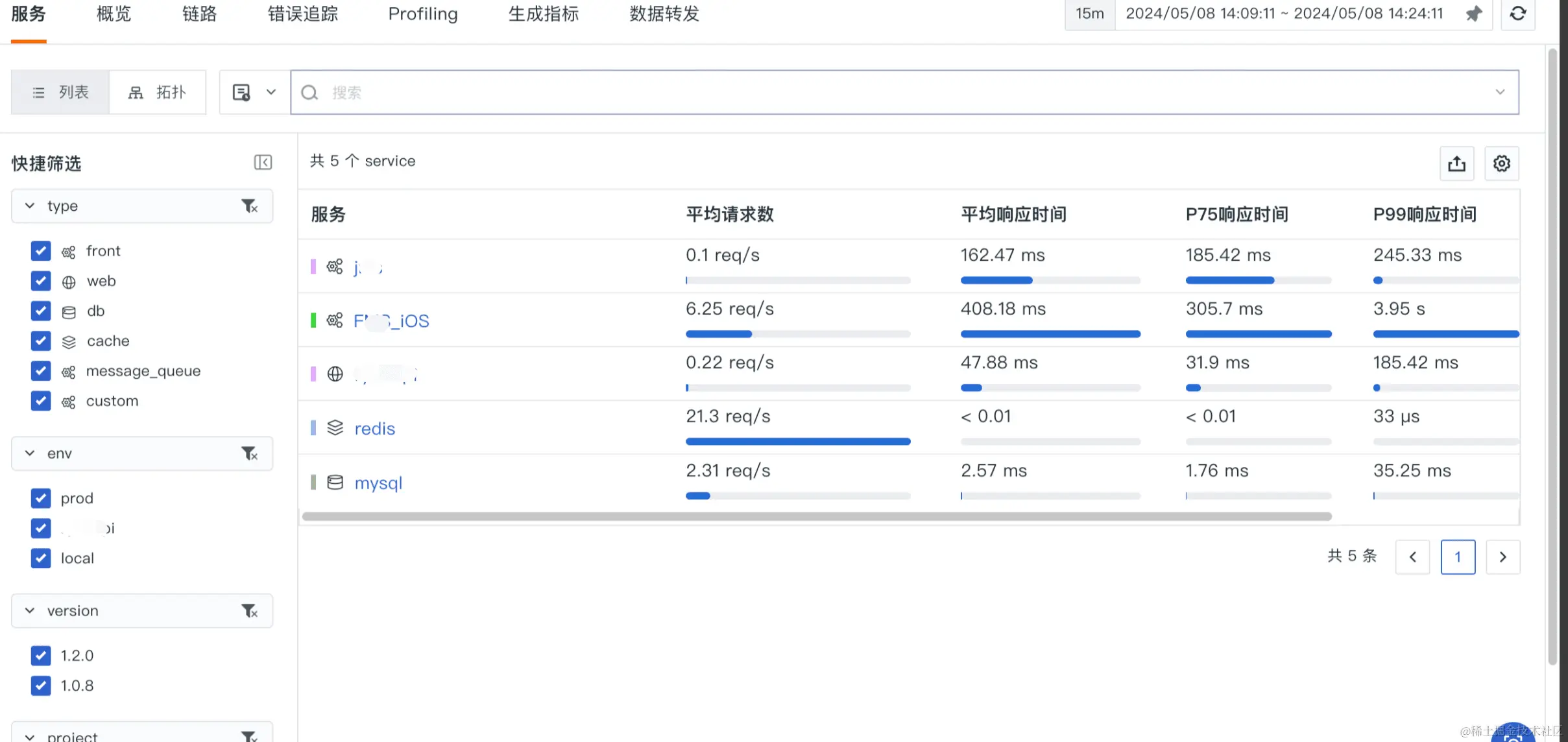The height and width of the screenshot is (742, 1568).
Task: Collapse the quick filter panel icon
Action: click(263, 162)
